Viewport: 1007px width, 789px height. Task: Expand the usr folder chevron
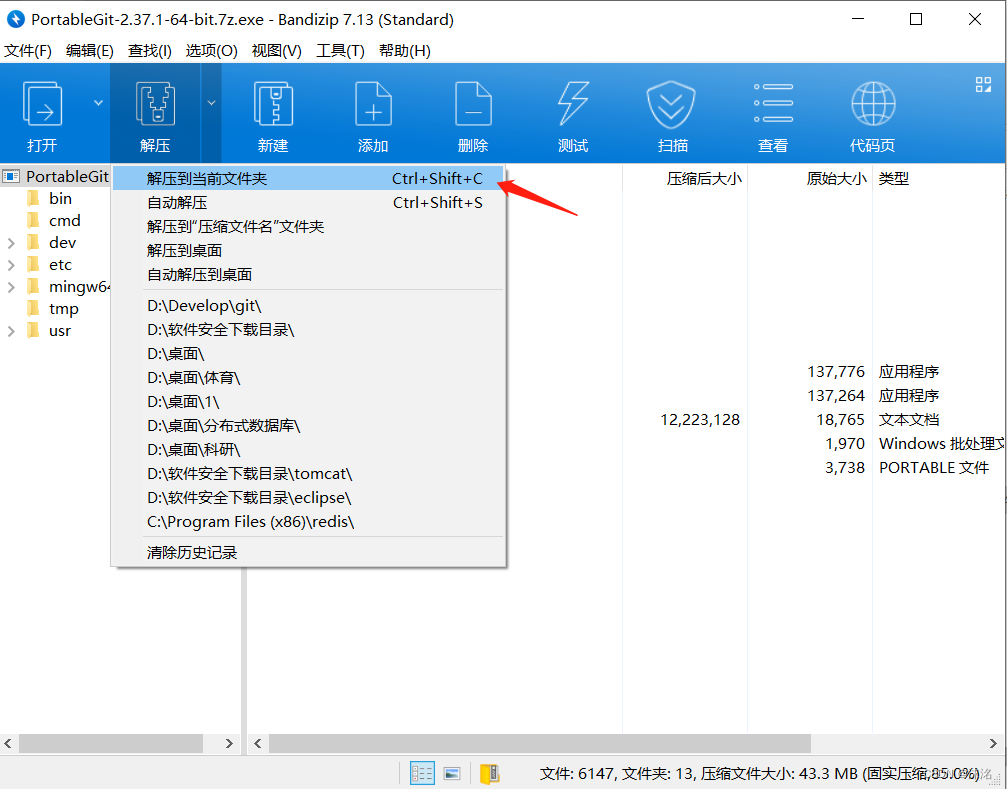(x=11, y=331)
